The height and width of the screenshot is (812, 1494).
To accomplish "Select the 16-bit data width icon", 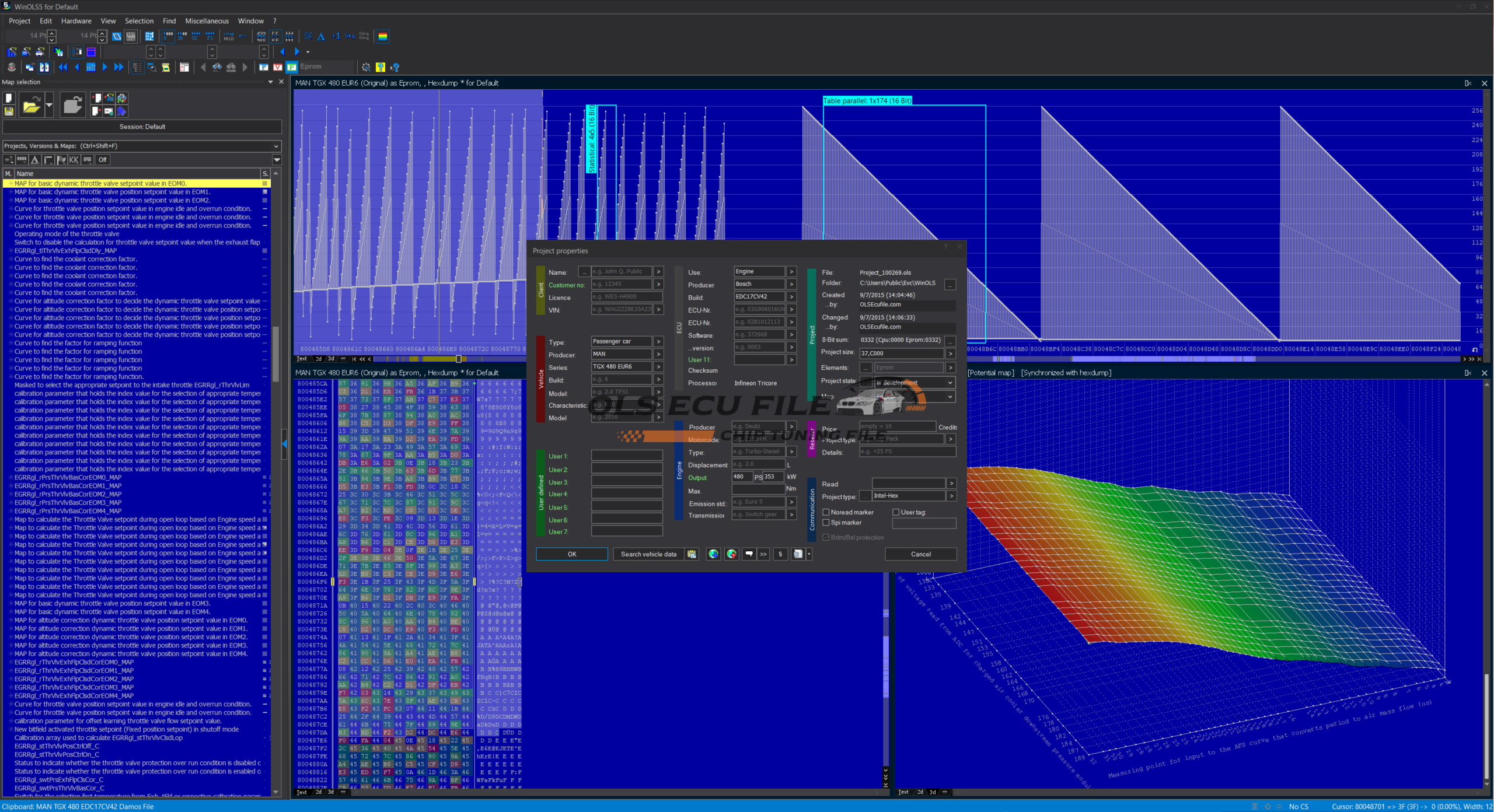I will coord(182,36).
